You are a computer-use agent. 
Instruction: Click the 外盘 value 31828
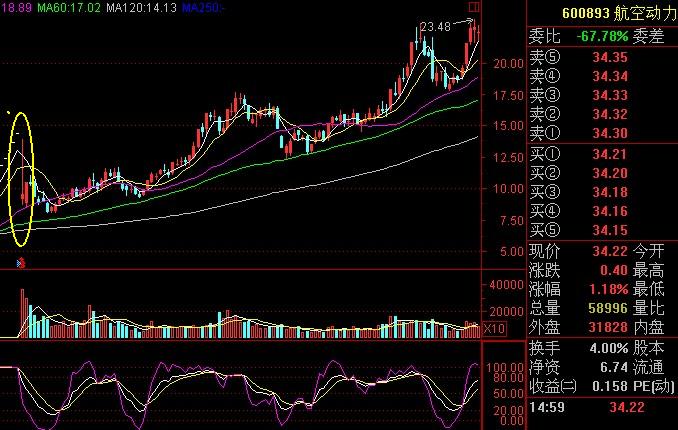(x=608, y=327)
